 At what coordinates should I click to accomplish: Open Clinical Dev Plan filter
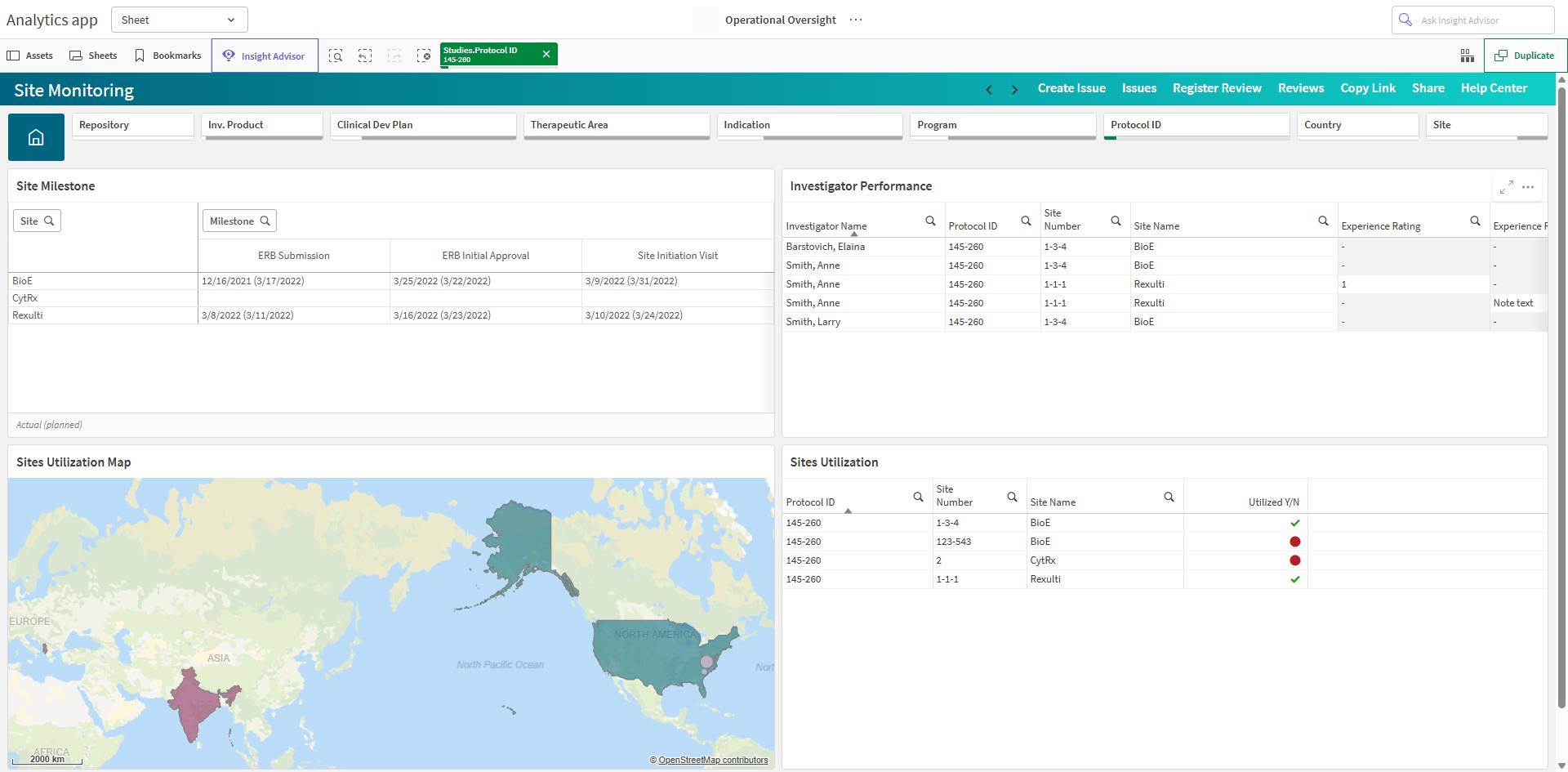[x=423, y=126]
